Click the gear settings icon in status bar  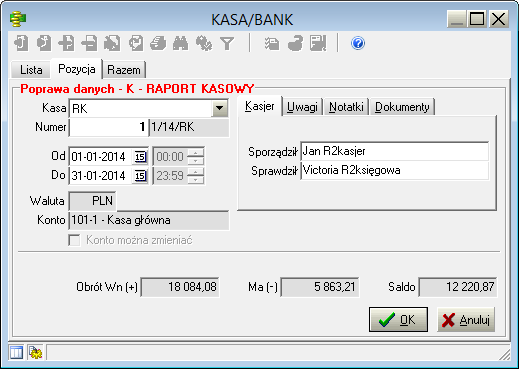coord(35,352)
